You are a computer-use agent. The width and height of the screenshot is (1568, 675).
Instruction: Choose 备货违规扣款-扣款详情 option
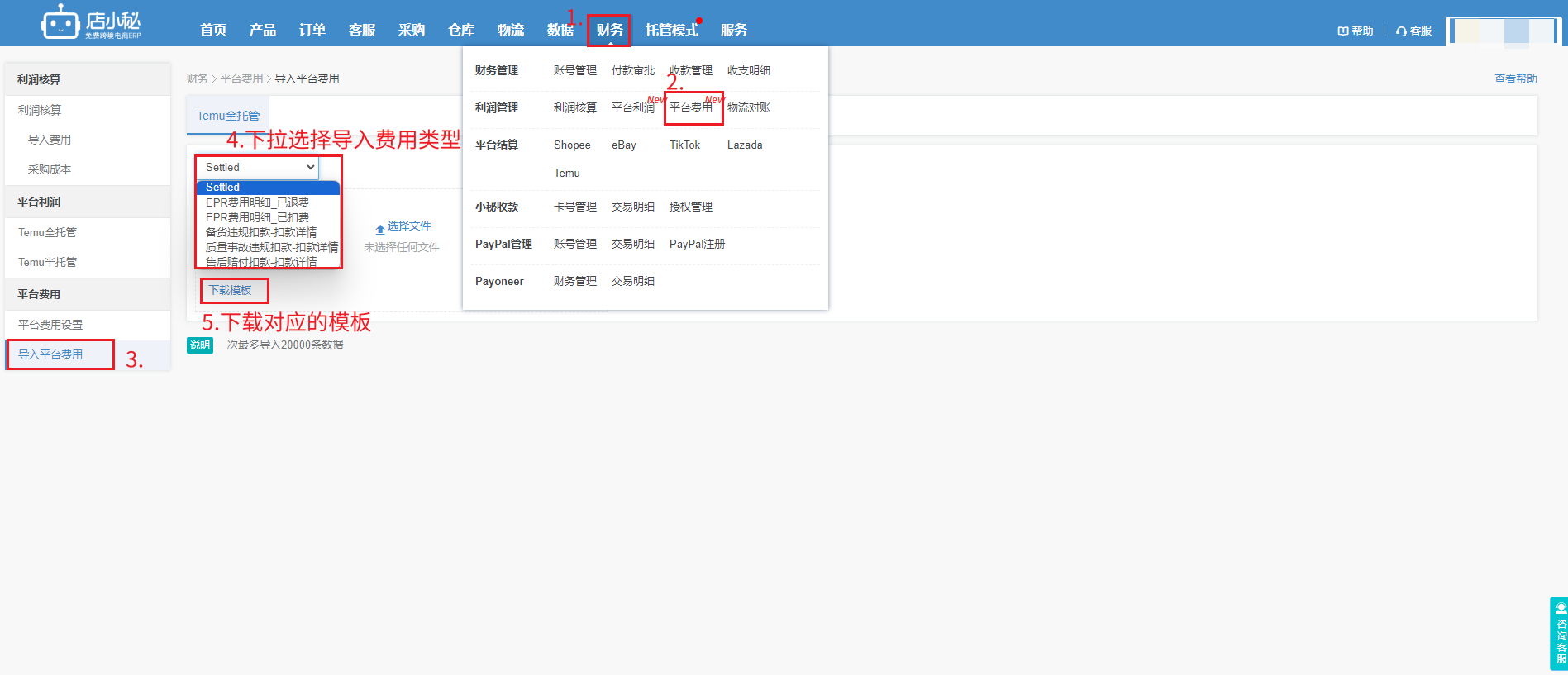(268, 232)
